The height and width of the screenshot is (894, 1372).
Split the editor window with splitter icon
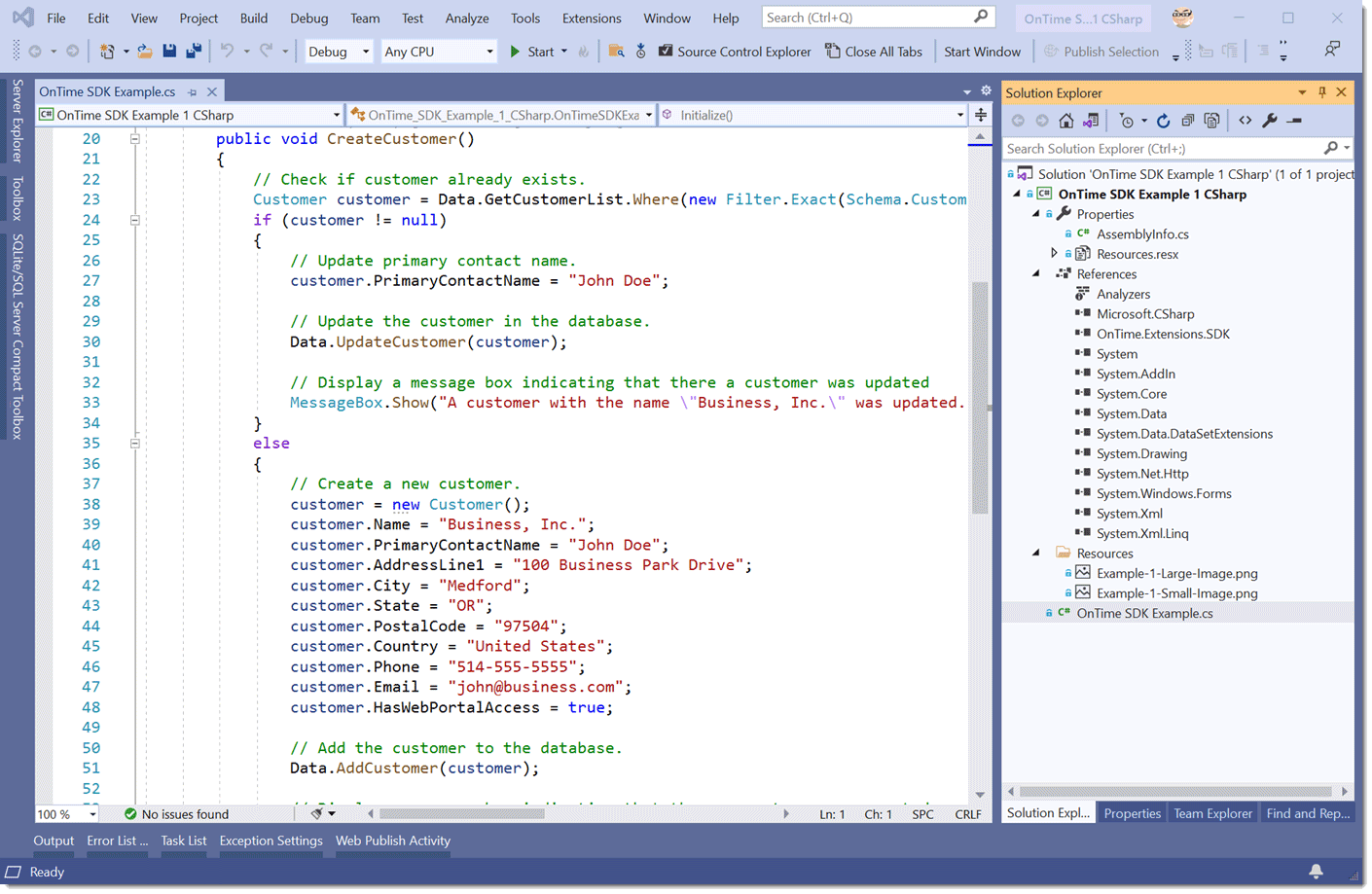(981, 115)
